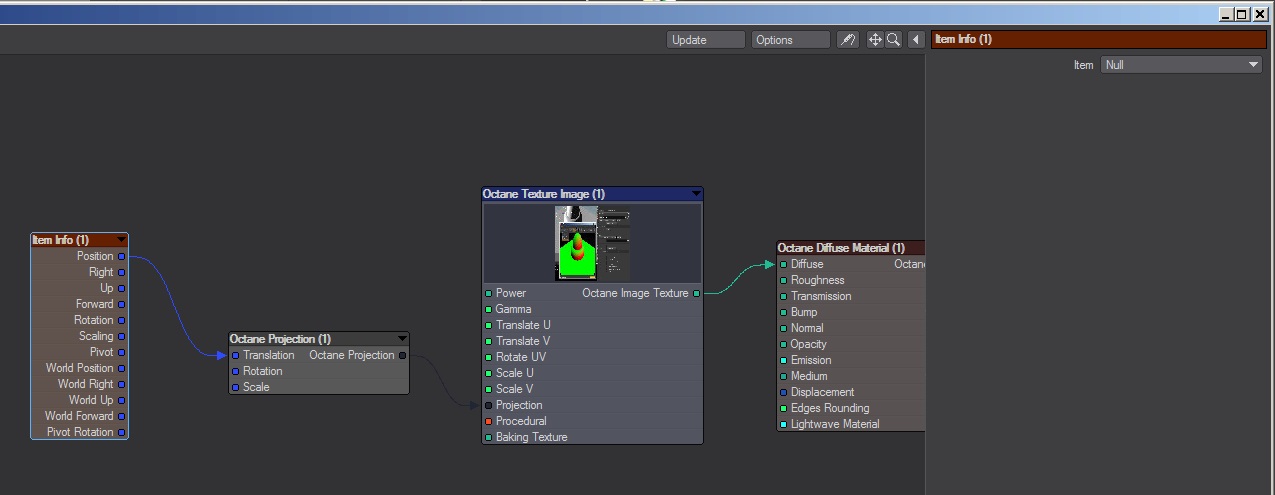Click the Opacity input on Diffuse Material
This screenshot has height=495, width=1275.
pos(784,344)
